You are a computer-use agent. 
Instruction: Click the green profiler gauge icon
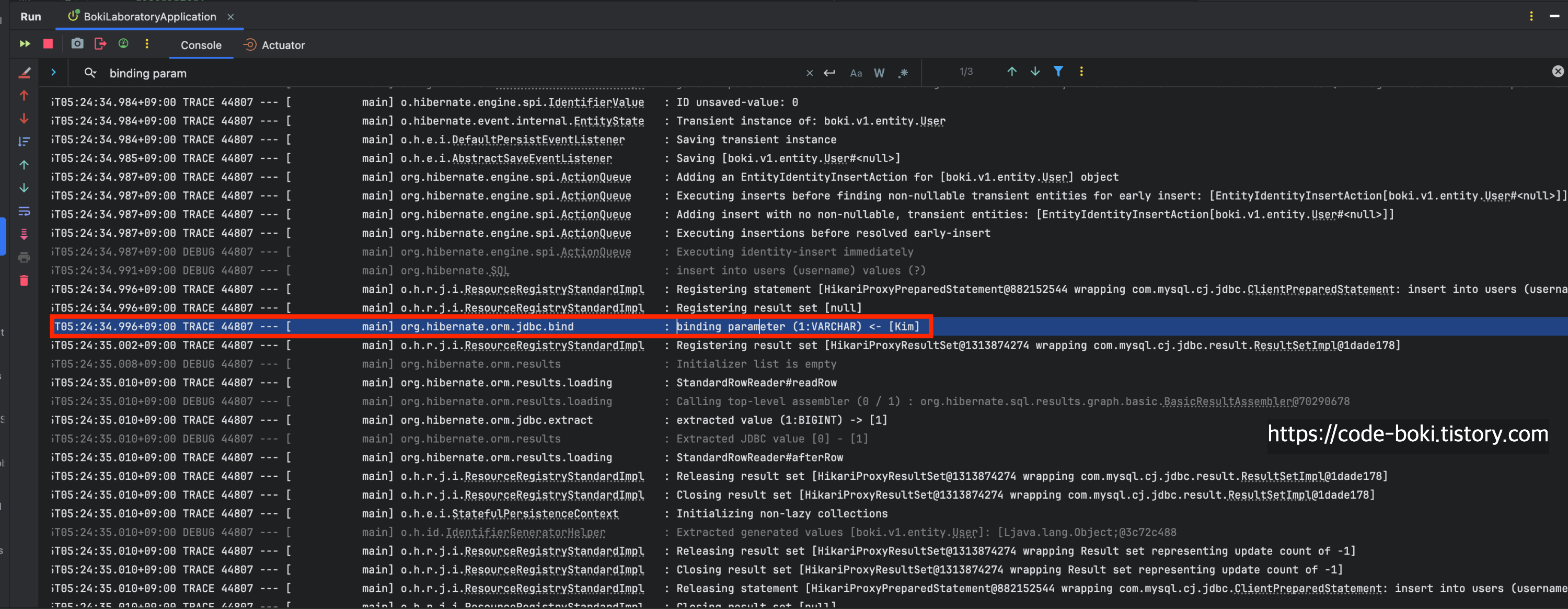coord(123,44)
